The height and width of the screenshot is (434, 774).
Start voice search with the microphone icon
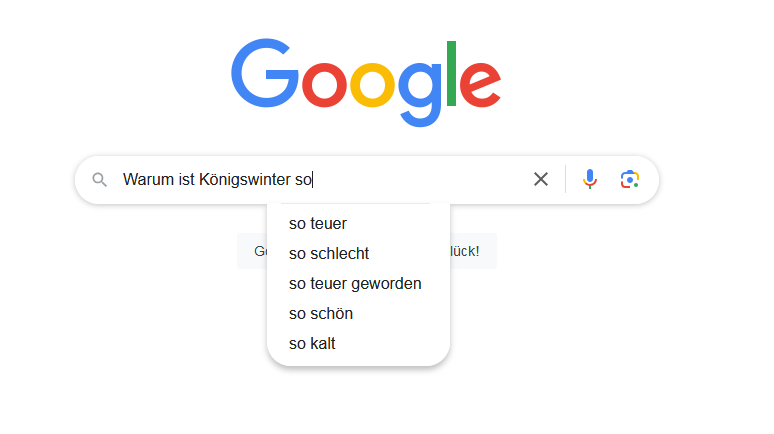click(590, 179)
